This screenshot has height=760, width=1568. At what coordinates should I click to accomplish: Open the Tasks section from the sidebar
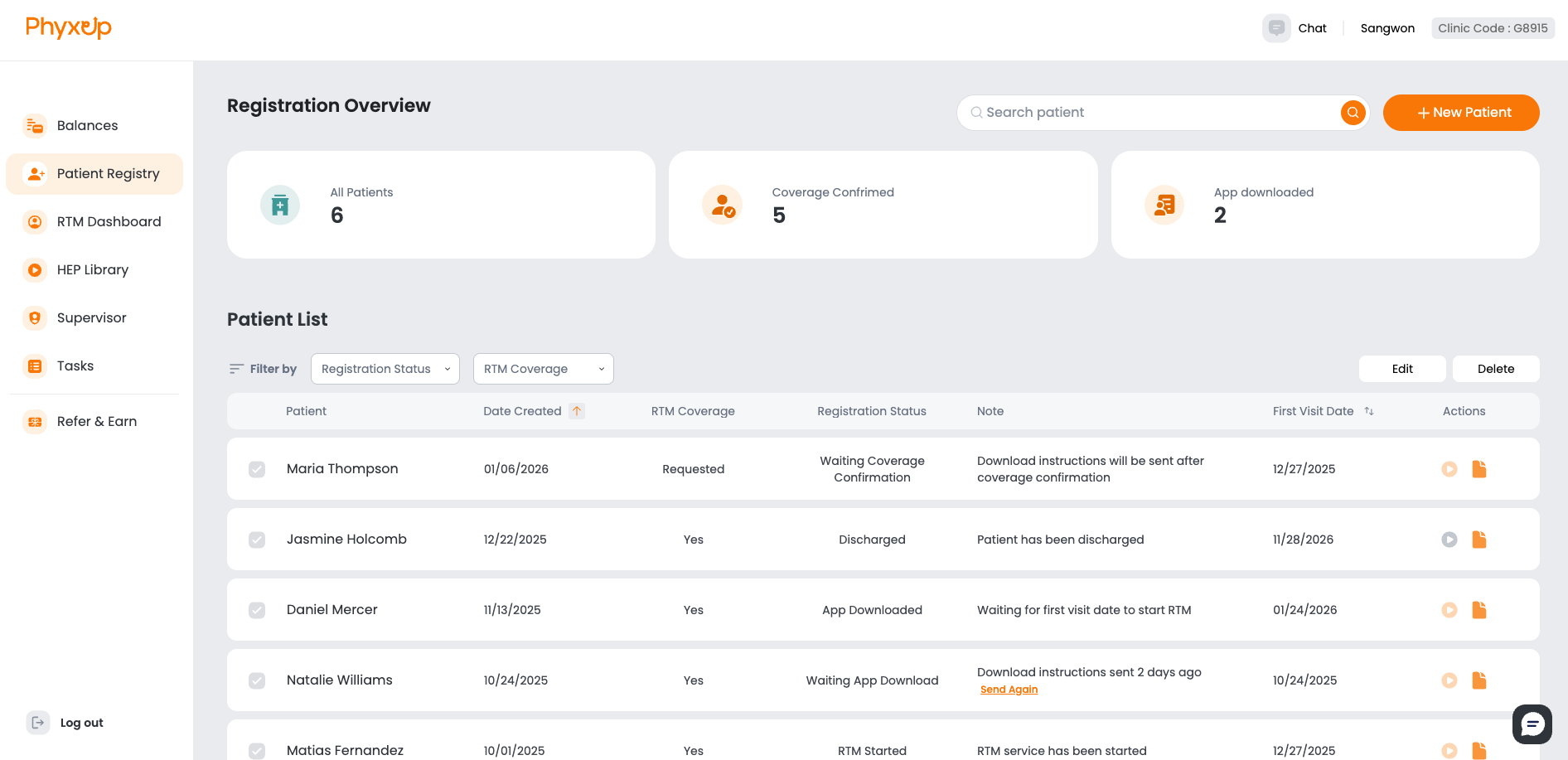[x=75, y=365]
